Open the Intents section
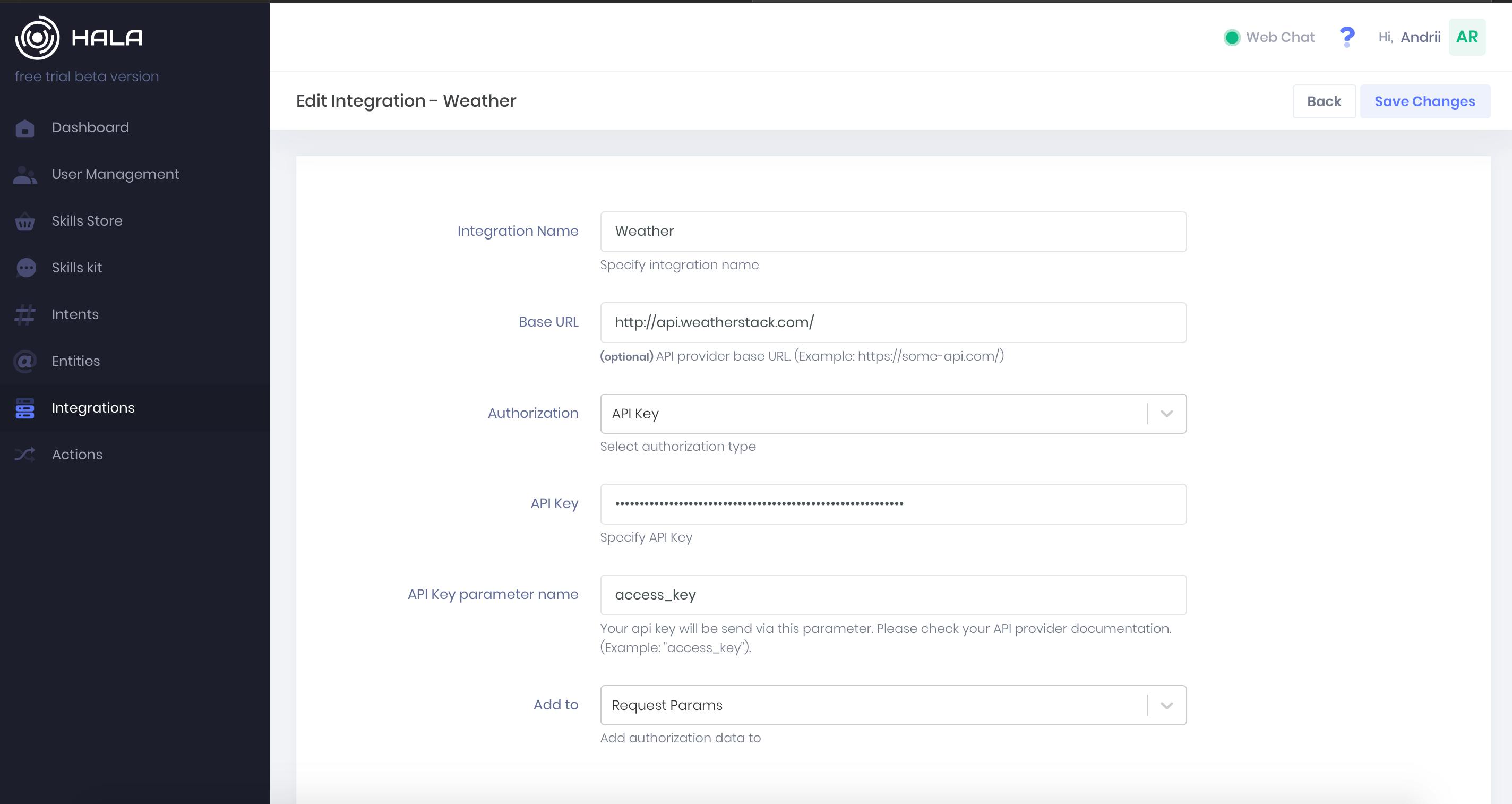 [x=75, y=314]
